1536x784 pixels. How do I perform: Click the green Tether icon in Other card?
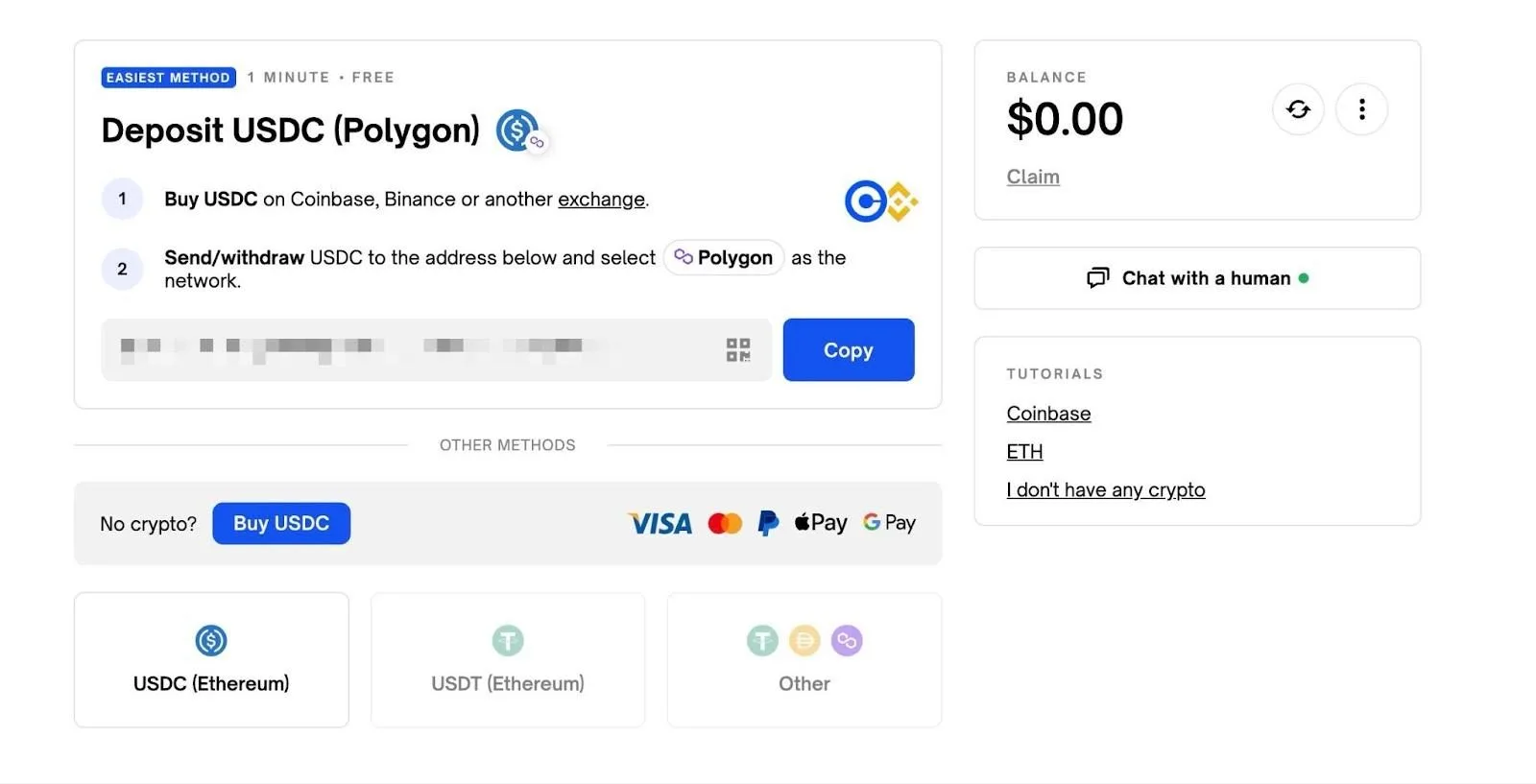[x=762, y=640]
